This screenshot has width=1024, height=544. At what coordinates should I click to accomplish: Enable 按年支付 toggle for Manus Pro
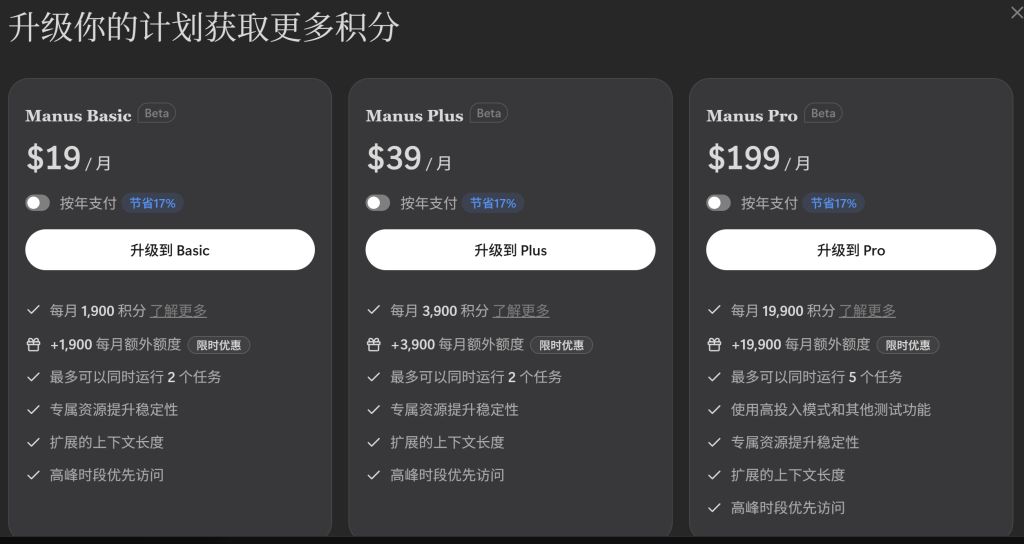(x=718, y=203)
